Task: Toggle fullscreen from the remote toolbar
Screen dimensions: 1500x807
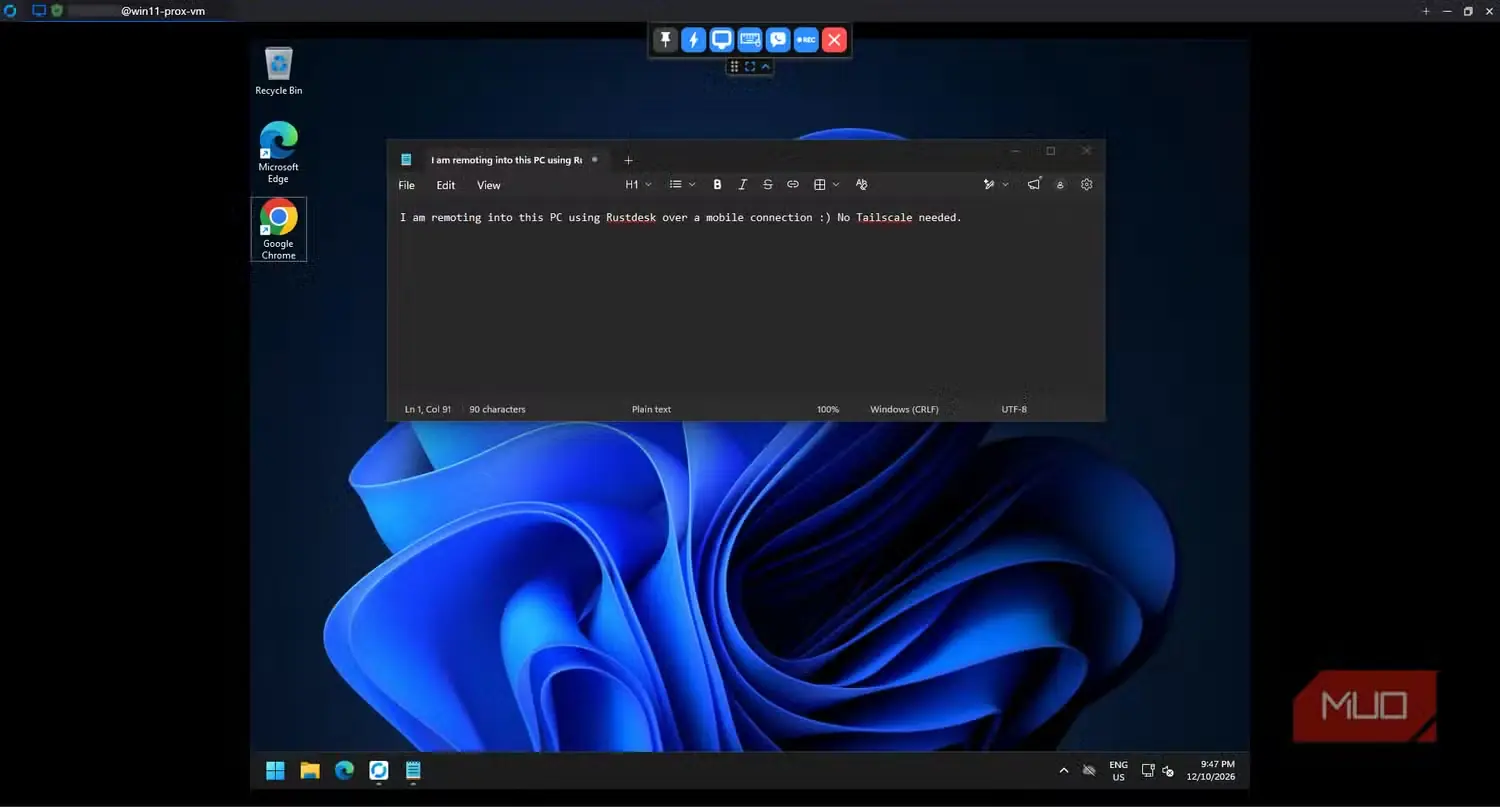Action: point(750,66)
